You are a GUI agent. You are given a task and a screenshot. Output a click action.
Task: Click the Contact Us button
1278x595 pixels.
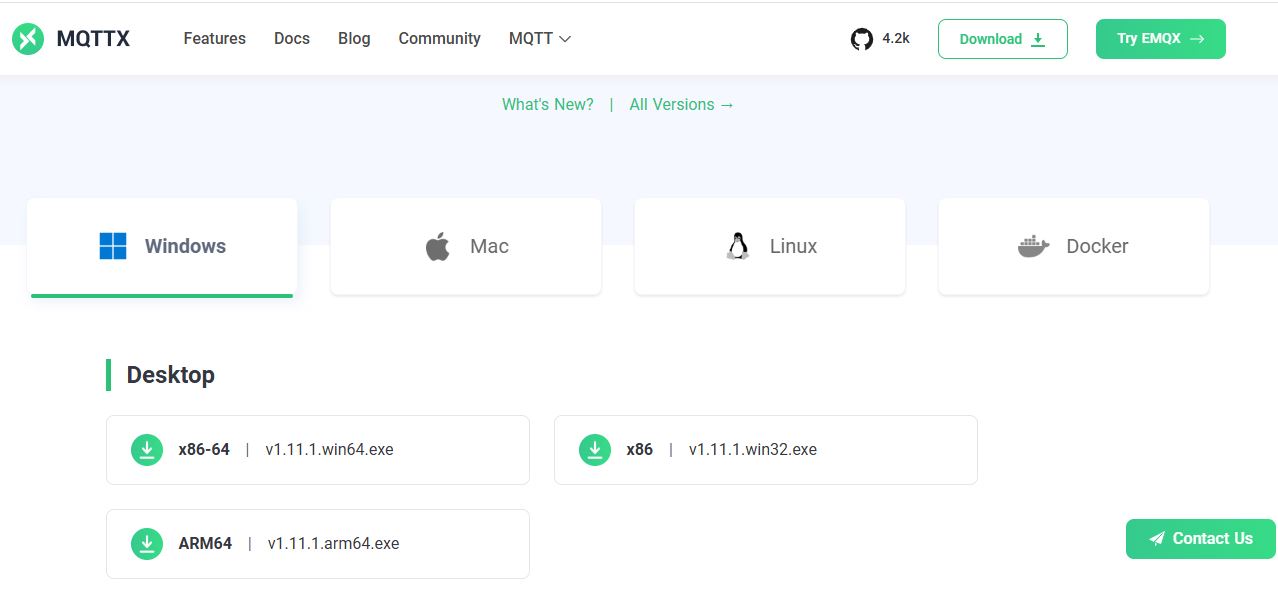[1201, 539]
